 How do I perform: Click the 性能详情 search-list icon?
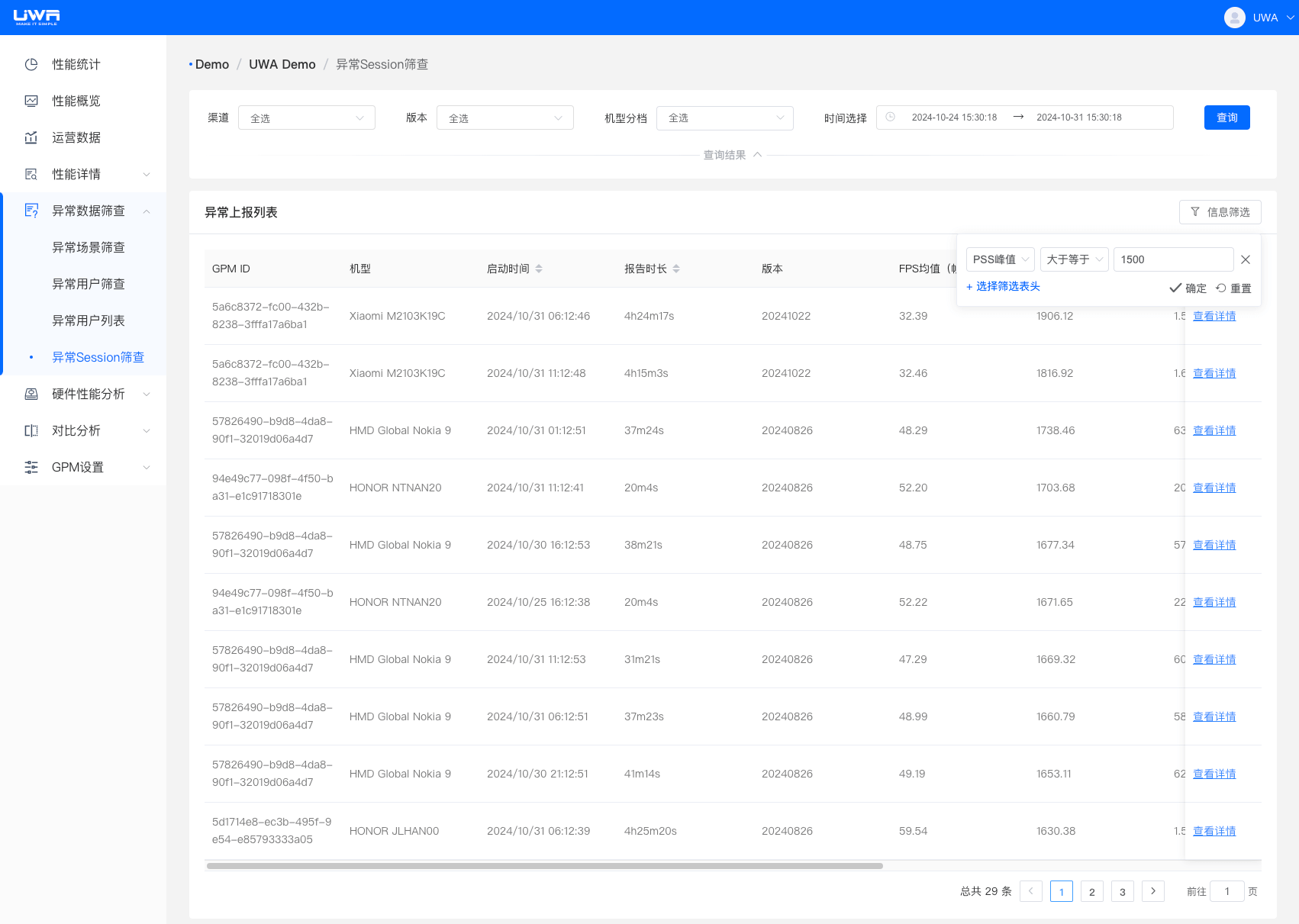(31, 174)
